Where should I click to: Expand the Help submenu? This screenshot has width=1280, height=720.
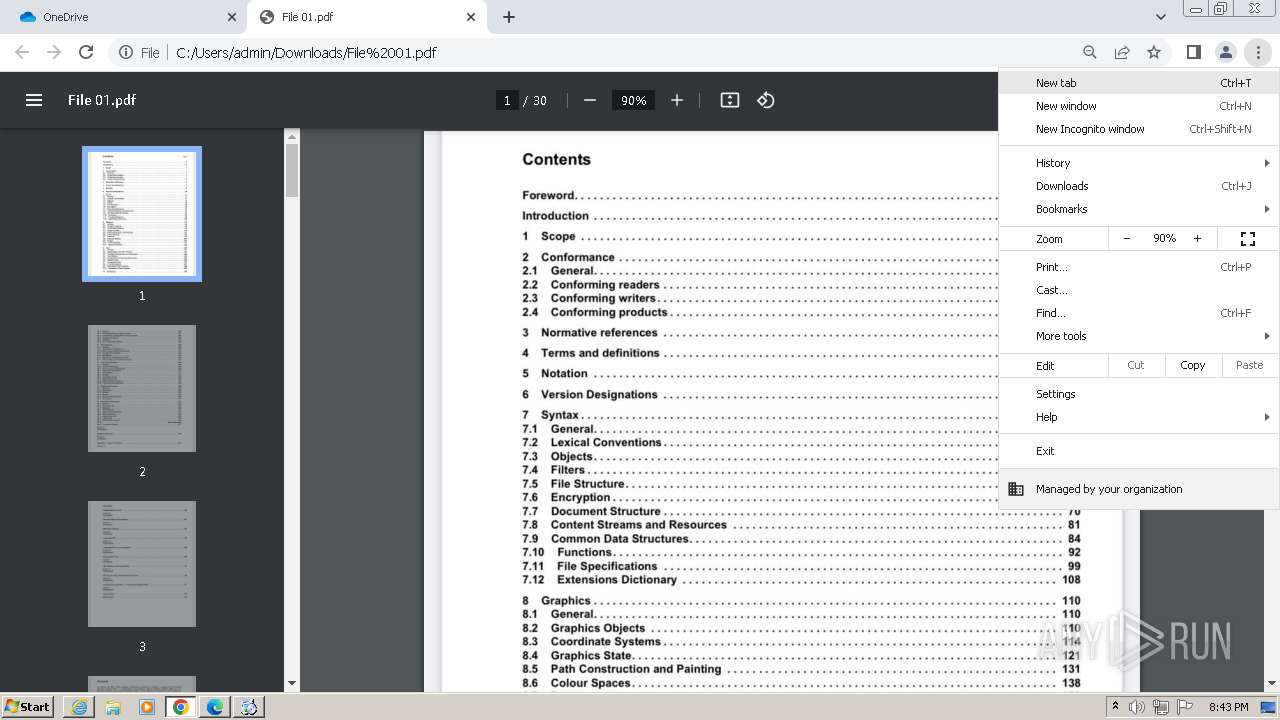click(x=1139, y=417)
